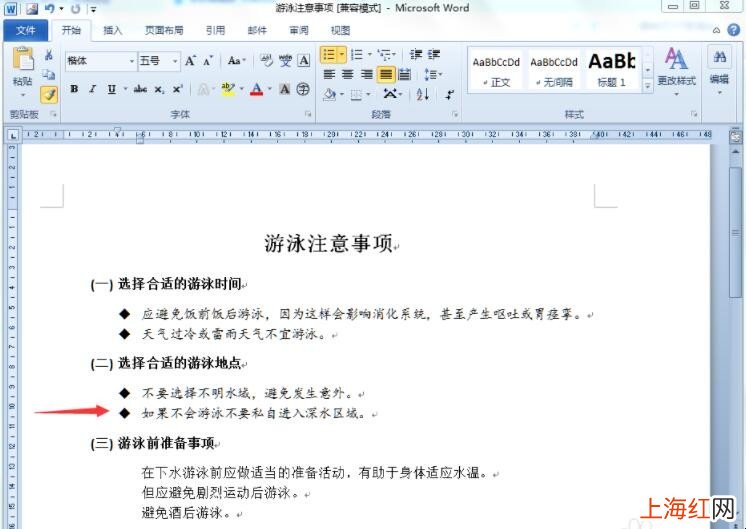Switch to the 页面布局 tab

click(x=164, y=30)
